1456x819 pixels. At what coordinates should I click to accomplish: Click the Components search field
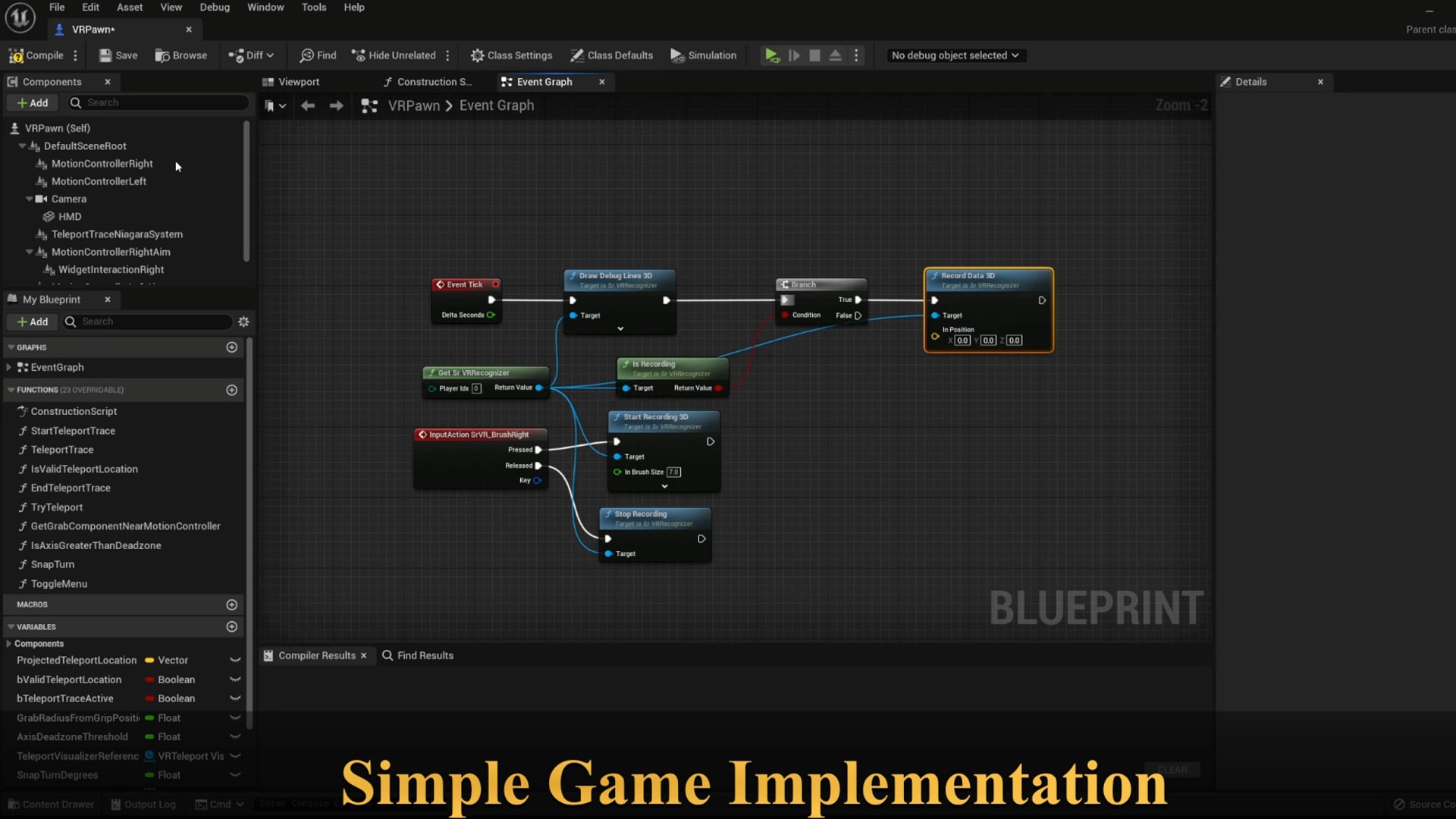click(158, 103)
